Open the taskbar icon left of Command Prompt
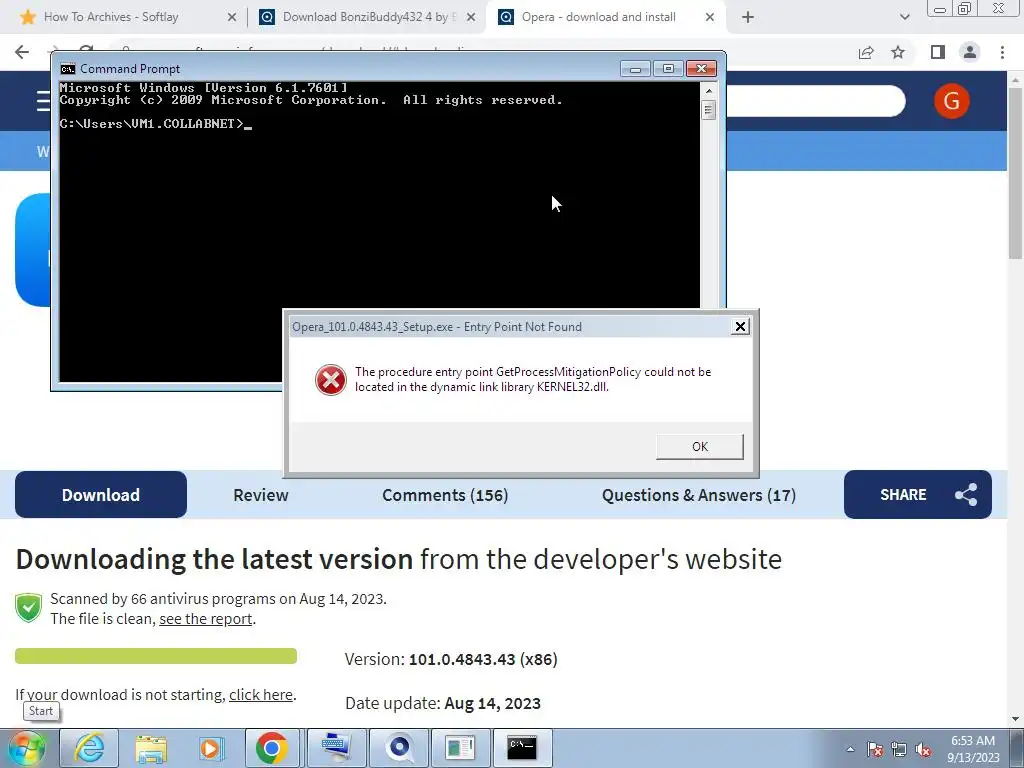The height and width of the screenshot is (768, 1024). [460, 748]
